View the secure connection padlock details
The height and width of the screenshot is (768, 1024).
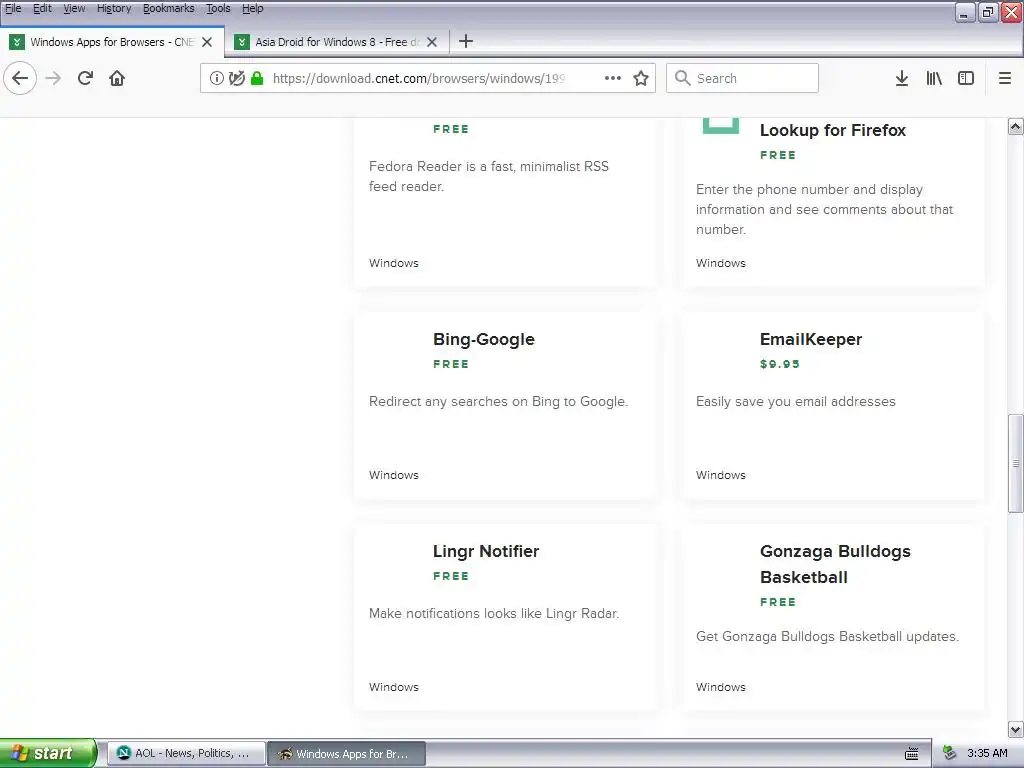click(257, 78)
